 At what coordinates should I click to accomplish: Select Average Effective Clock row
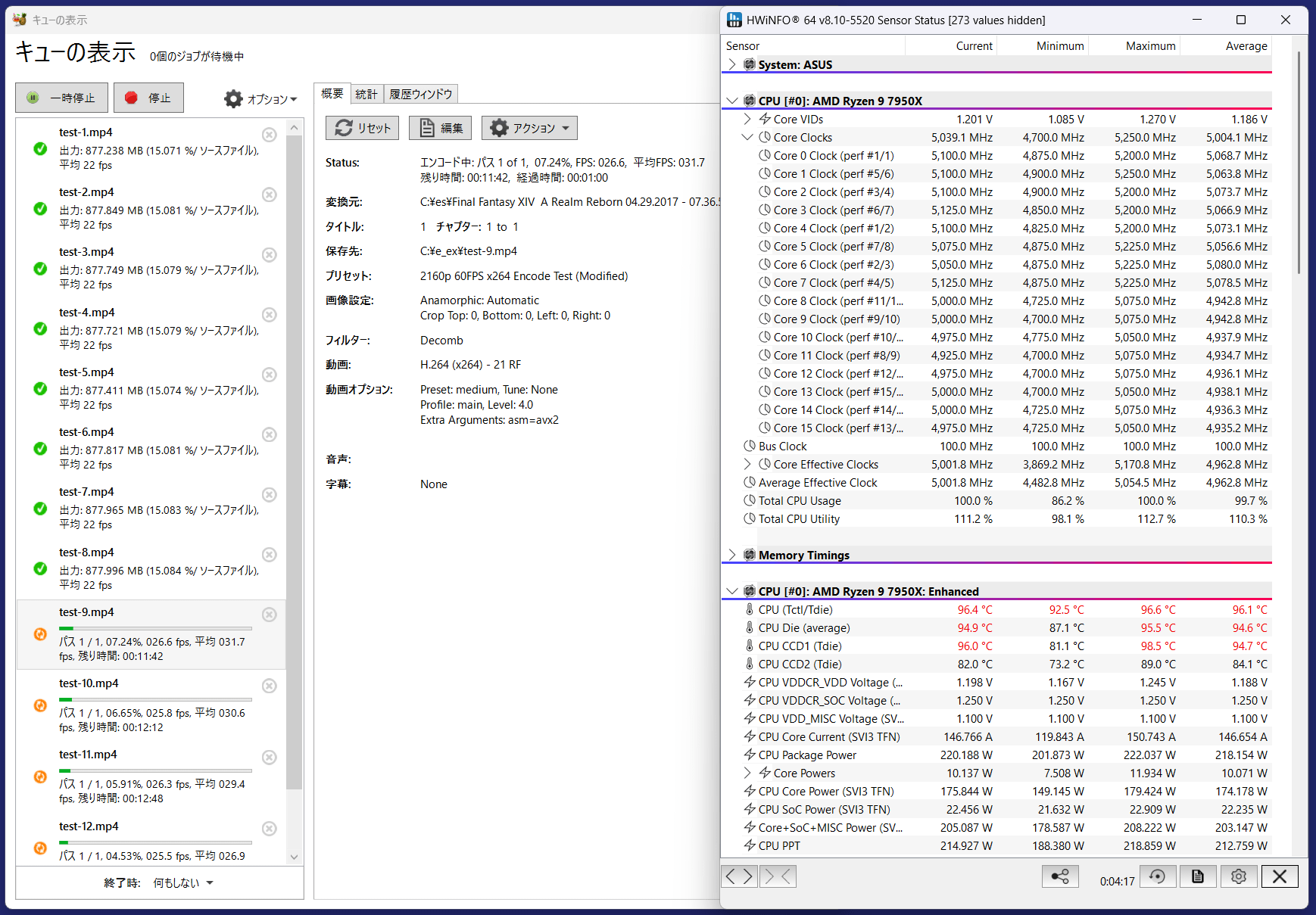click(x=996, y=482)
